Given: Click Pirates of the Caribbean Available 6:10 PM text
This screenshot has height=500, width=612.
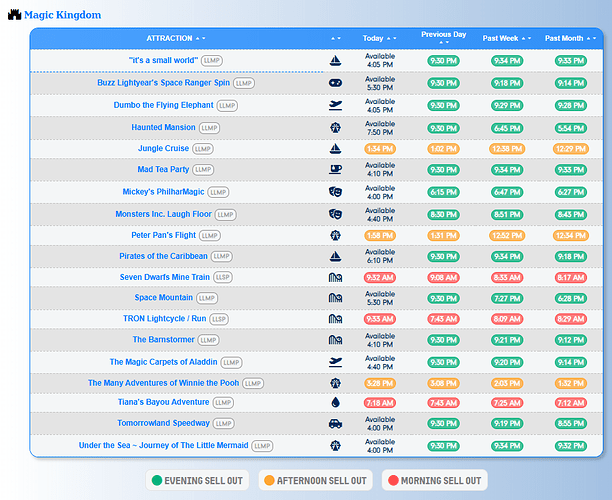Looking at the screenshot, I should coord(380,256).
